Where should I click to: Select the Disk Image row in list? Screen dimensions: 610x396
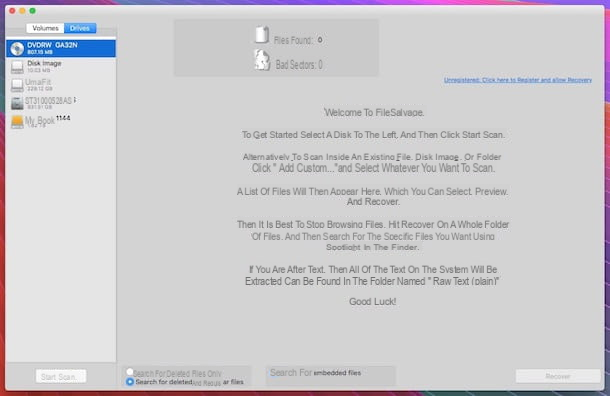[61, 67]
